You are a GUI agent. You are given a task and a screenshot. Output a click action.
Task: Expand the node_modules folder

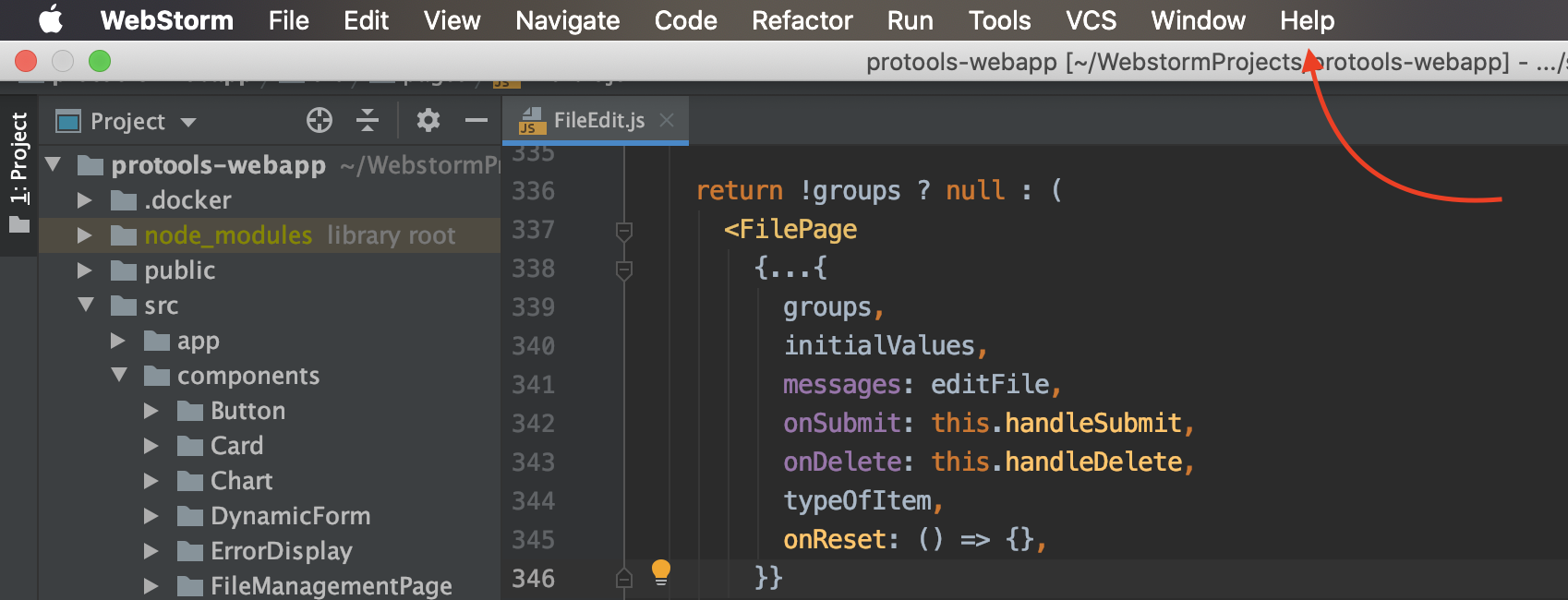(x=85, y=235)
